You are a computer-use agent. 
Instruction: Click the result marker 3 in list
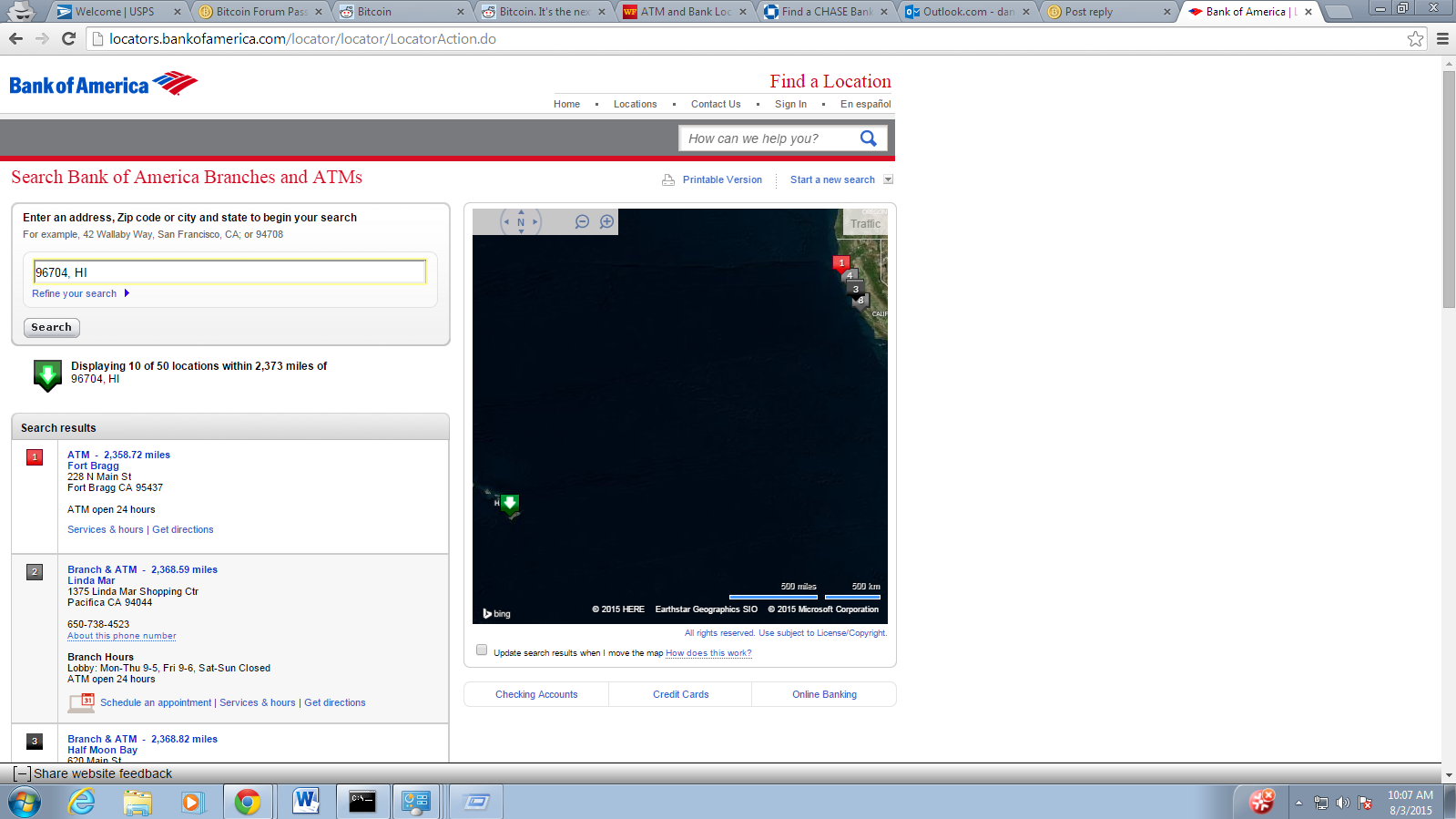click(35, 742)
